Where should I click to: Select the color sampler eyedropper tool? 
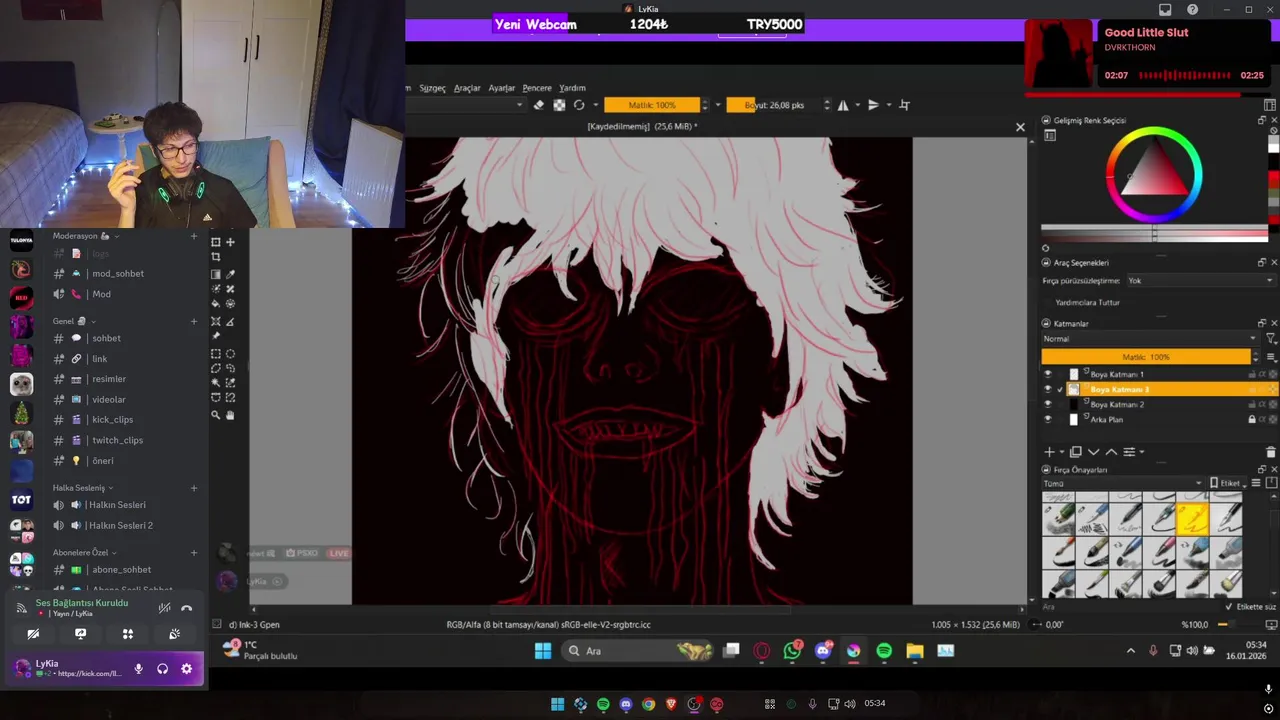tap(230, 274)
